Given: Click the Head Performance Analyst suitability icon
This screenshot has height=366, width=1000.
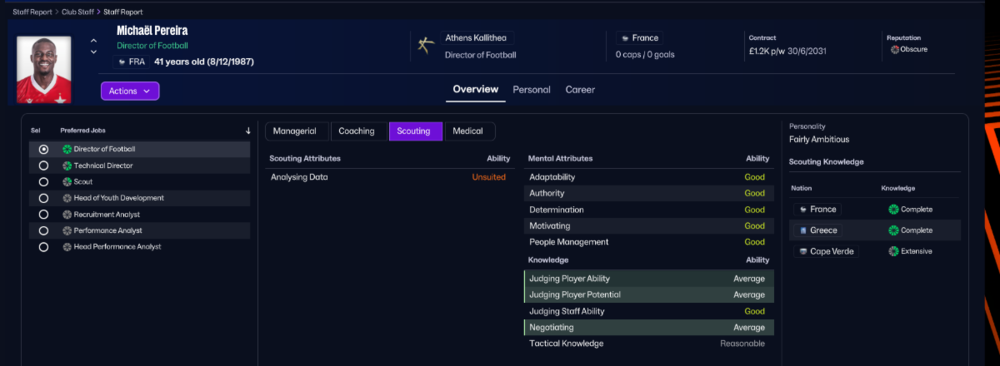Looking at the screenshot, I should click(67, 247).
